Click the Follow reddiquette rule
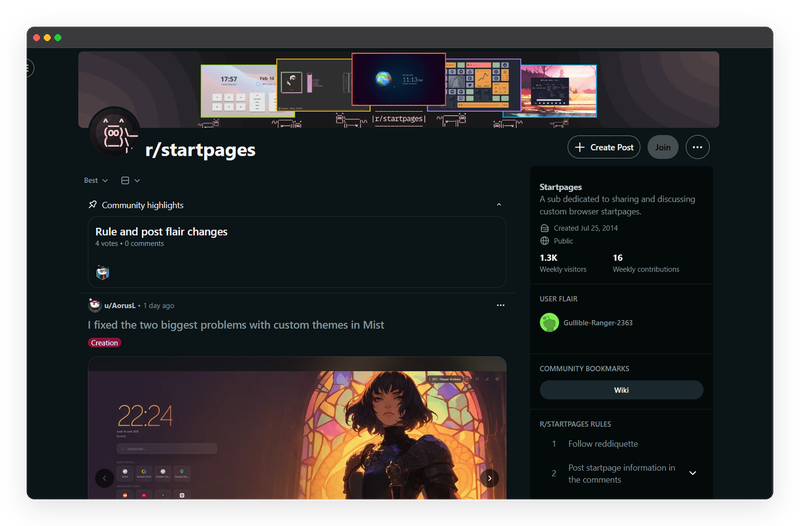The width and height of the screenshot is (800, 526). pyautogui.click(x=603, y=444)
